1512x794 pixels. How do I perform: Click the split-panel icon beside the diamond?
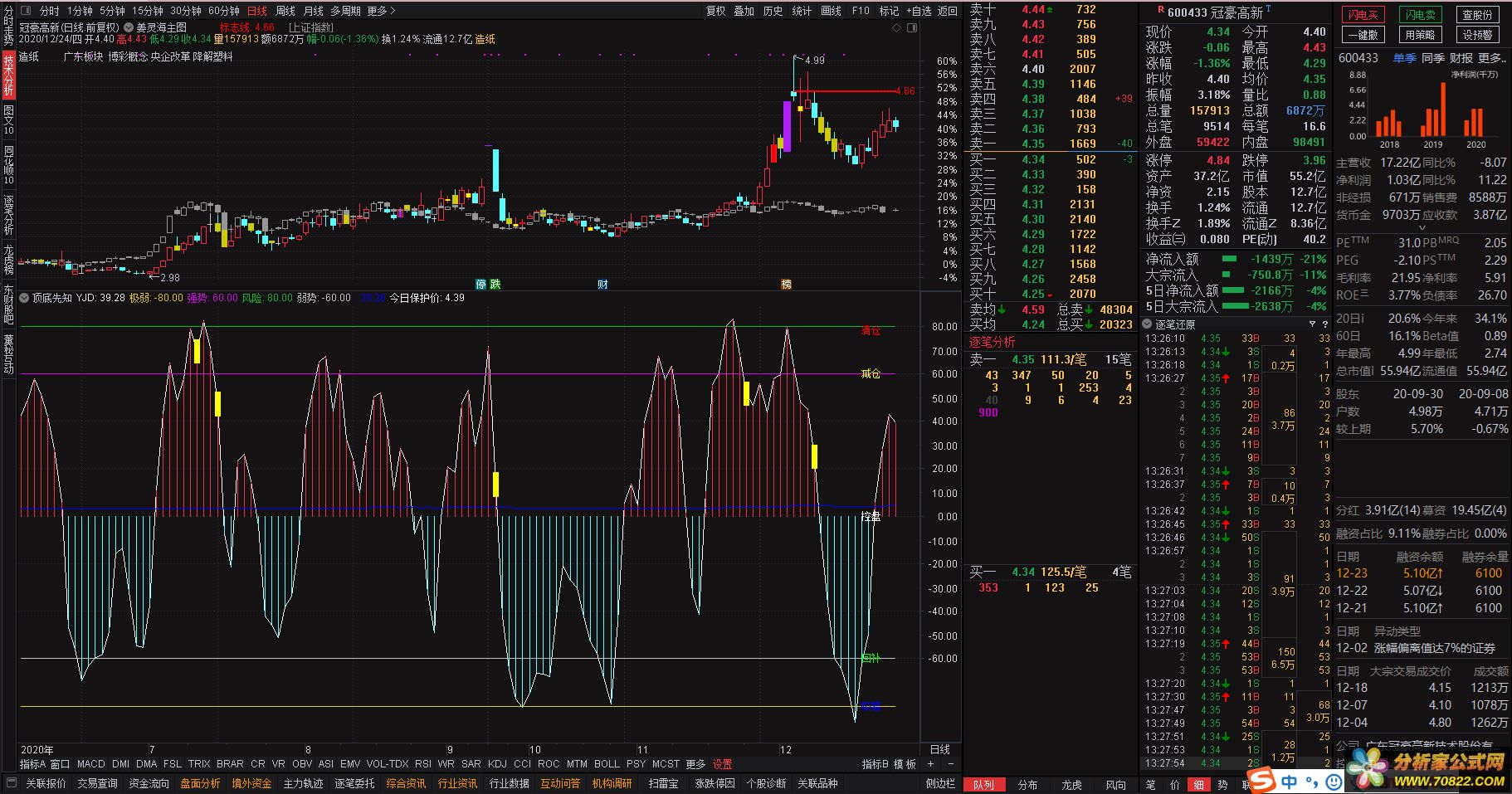(912, 27)
